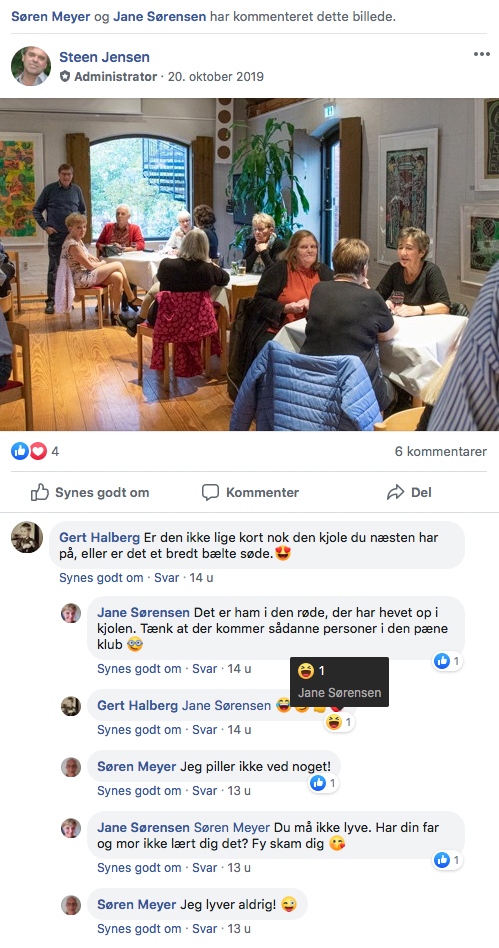
Task: Click Svar under Gert Halberg's first comment
Action: click(x=166, y=577)
